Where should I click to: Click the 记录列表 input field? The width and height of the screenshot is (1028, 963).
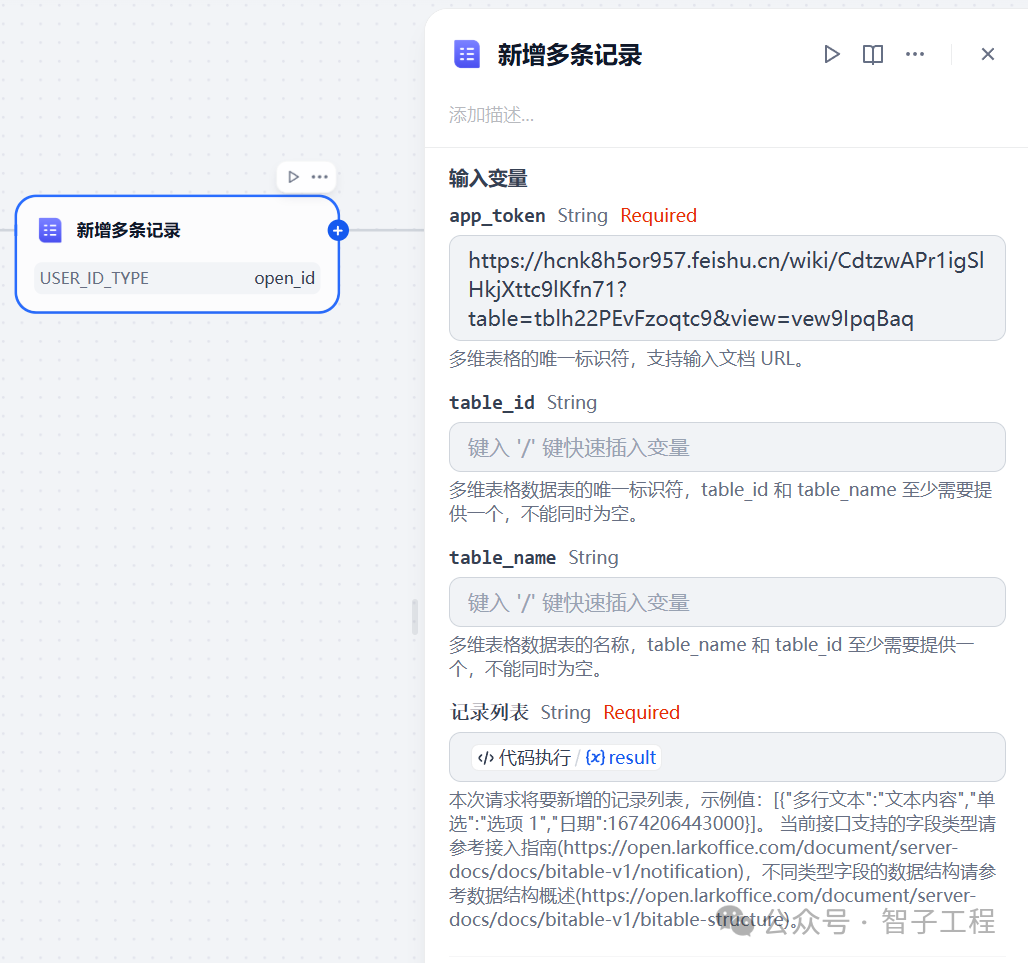point(727,757)
